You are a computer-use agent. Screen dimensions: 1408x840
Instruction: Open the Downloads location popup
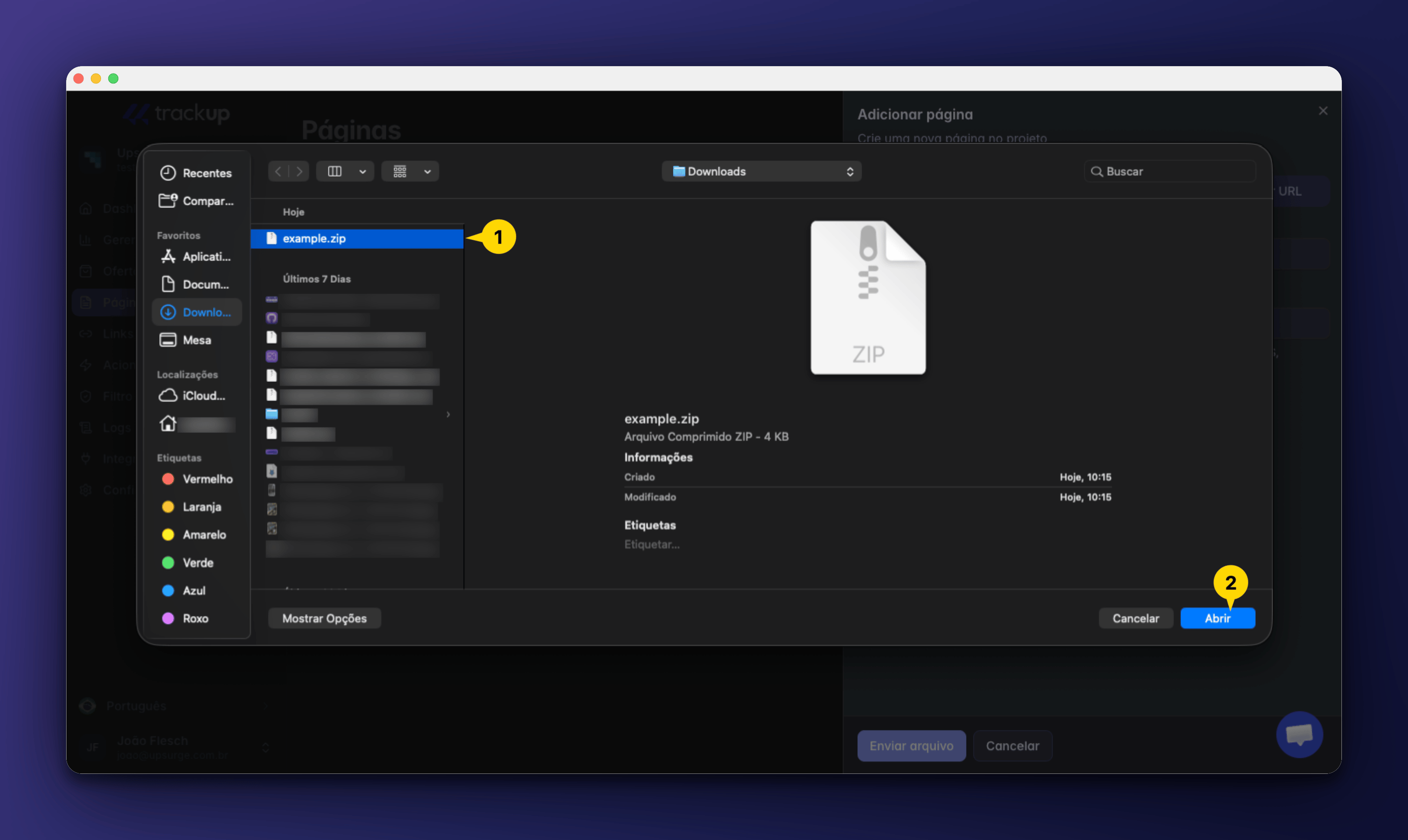pyautogui.click(x=761, y=171)
